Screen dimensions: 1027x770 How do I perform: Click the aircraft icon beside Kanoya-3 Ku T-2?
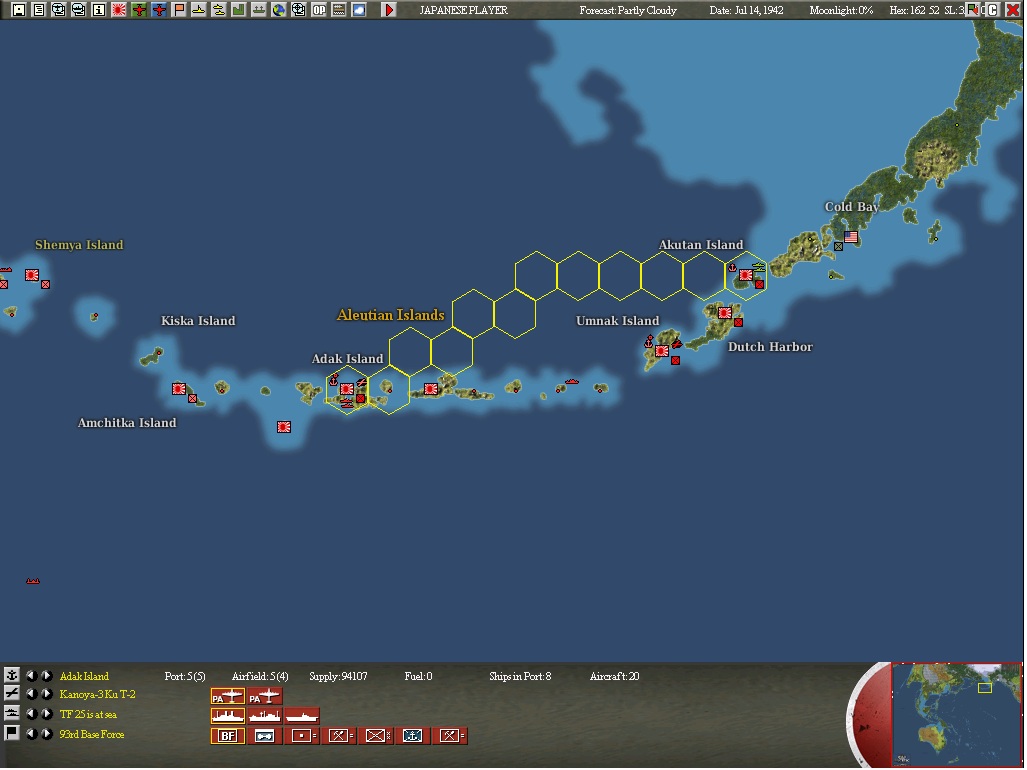tap(11, 693)
